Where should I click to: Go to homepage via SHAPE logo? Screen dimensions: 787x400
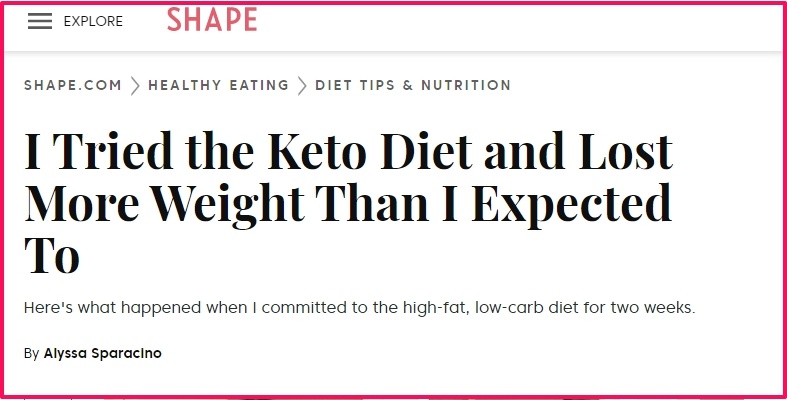[x=212, y=20]
